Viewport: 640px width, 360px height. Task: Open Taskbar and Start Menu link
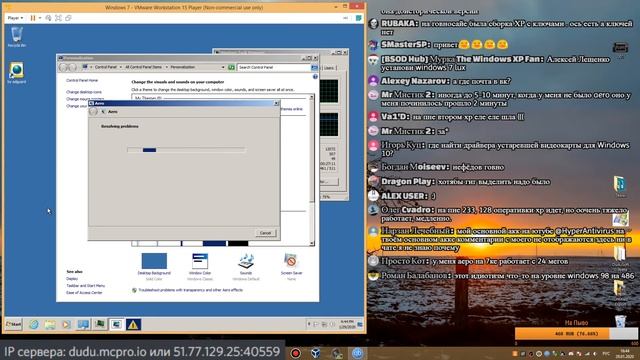85,286
